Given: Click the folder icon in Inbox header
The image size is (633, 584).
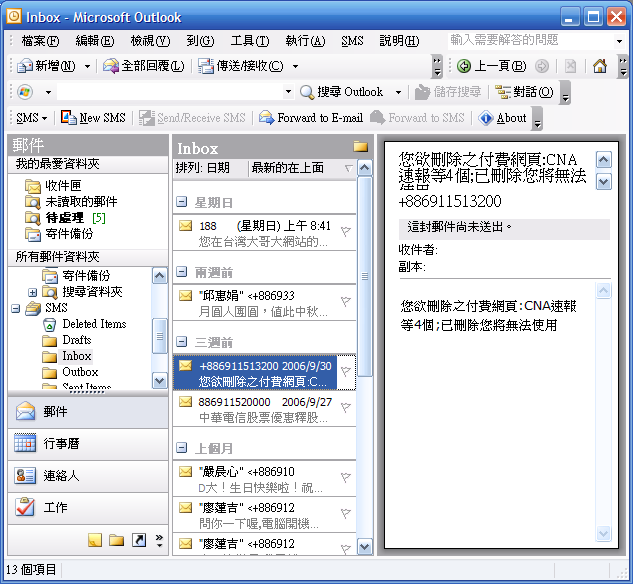Looking at the screenshot, I should click(x=361, y=147).
